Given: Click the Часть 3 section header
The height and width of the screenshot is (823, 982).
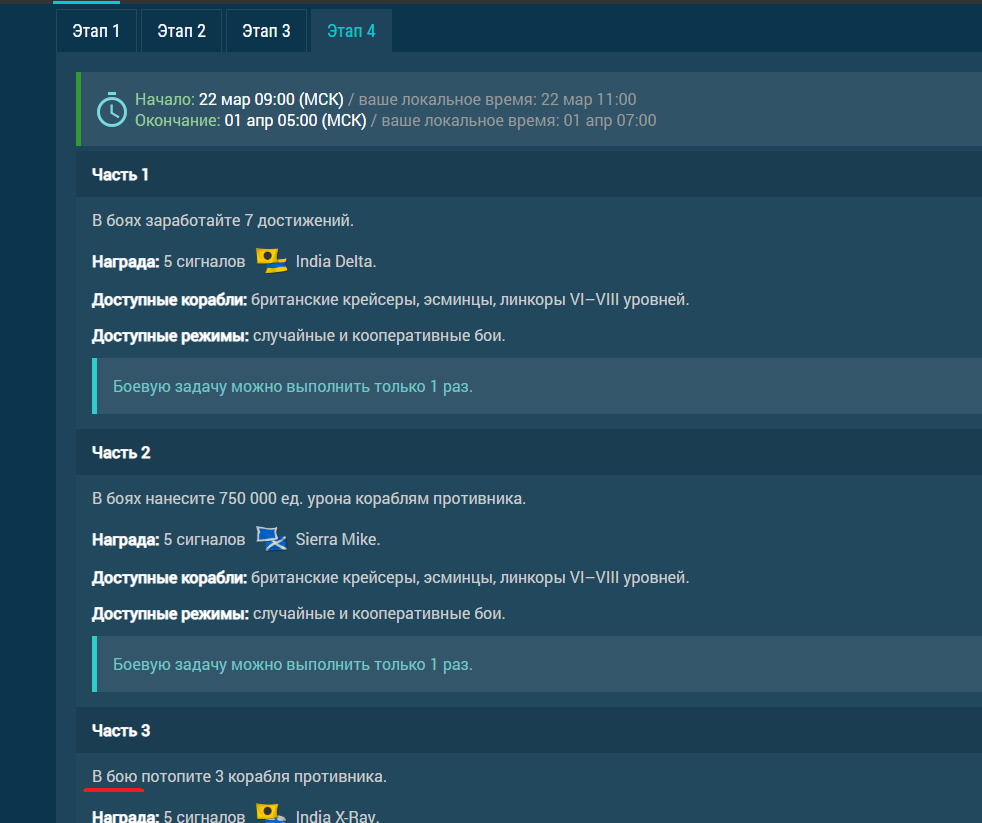Looking at the screenshot, I should (121, 731).
